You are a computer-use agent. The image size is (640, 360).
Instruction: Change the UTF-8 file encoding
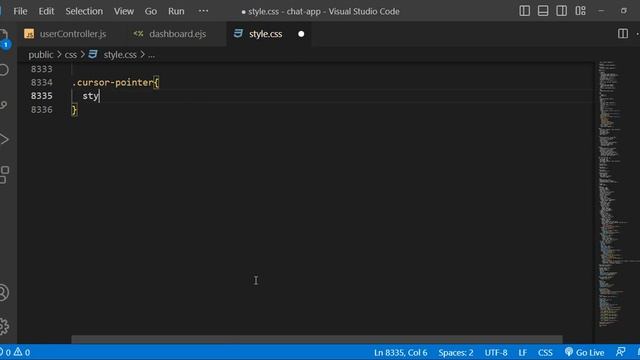496,352
